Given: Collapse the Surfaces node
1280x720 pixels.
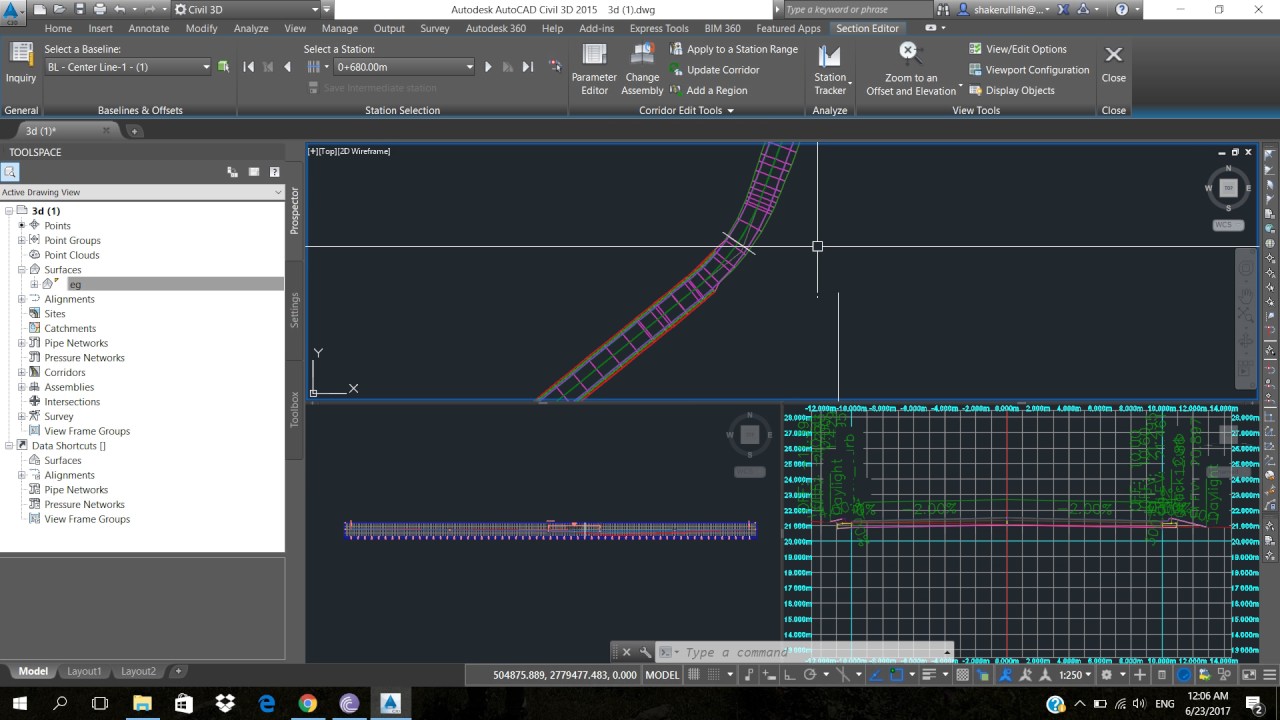Looking at the screenshot, I should [22, 270].
